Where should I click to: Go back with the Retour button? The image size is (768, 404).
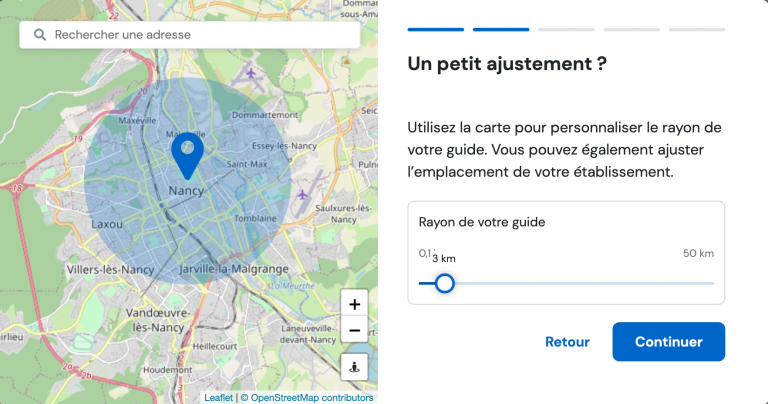coord(567,342)
